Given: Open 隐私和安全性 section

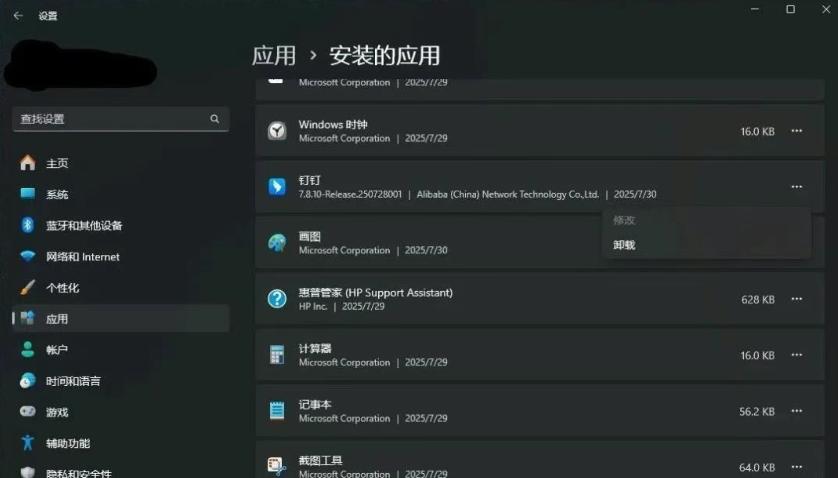Looking at the screenshot, I should (x=121, y=473).
